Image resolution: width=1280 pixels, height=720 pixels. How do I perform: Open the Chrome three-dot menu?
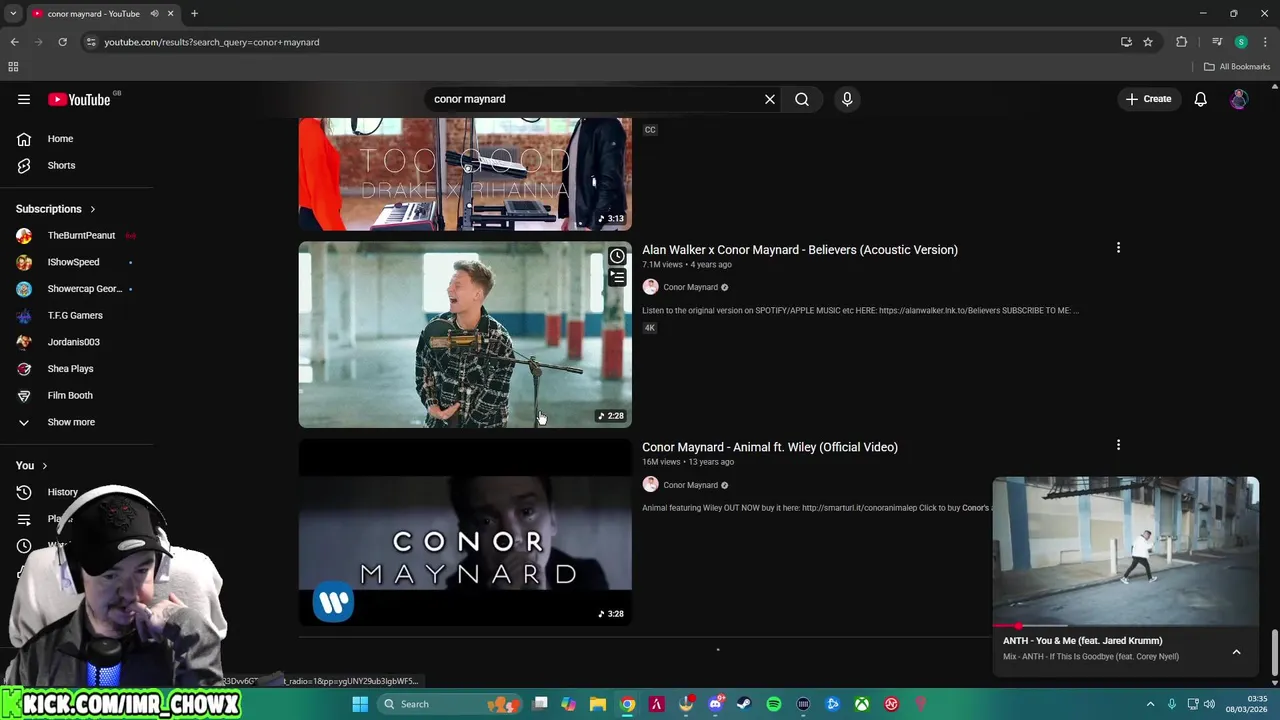point(1265,42)
